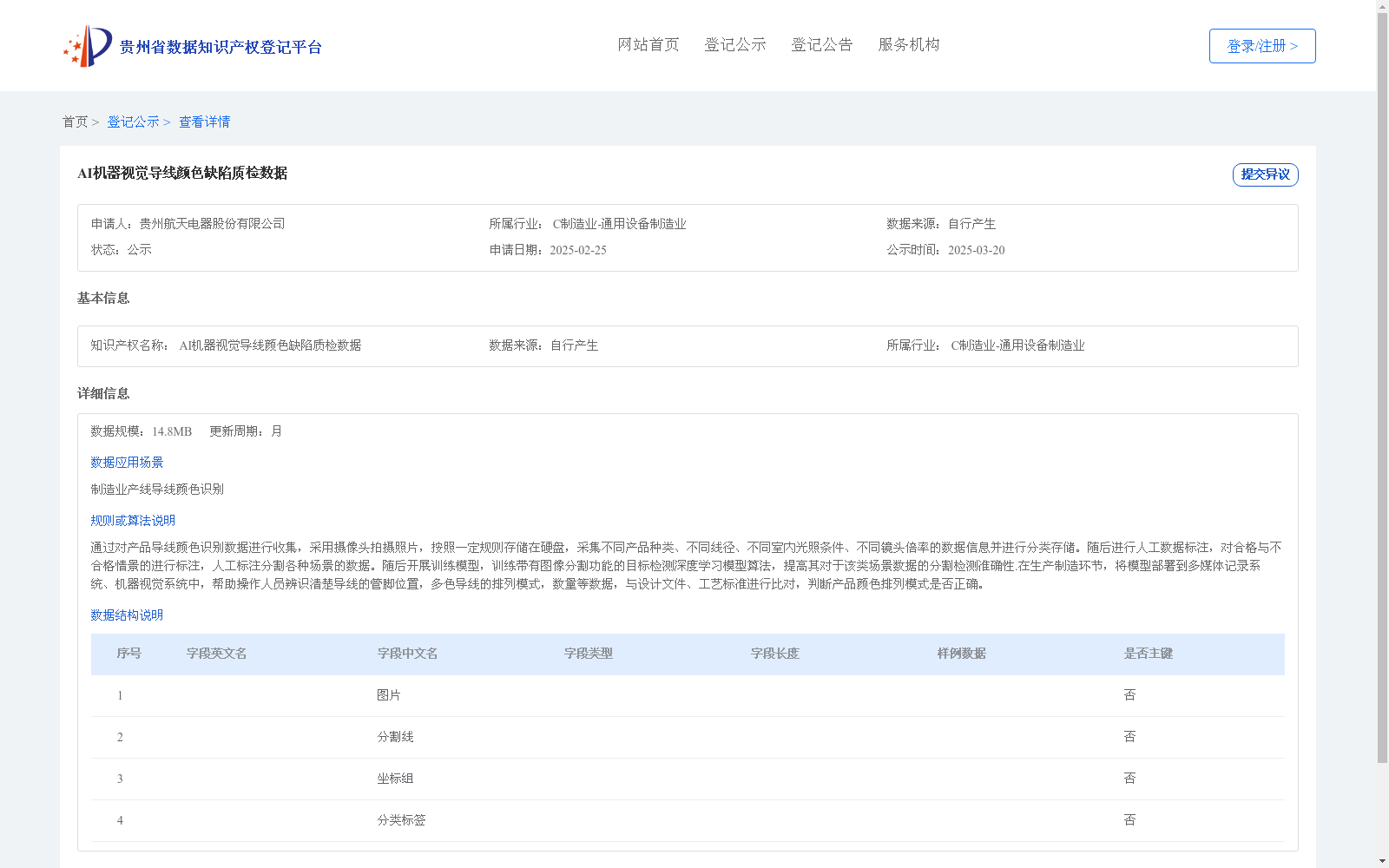
Task: Go to 首页 breadcrumb
Action: click(x=75, y=122)
